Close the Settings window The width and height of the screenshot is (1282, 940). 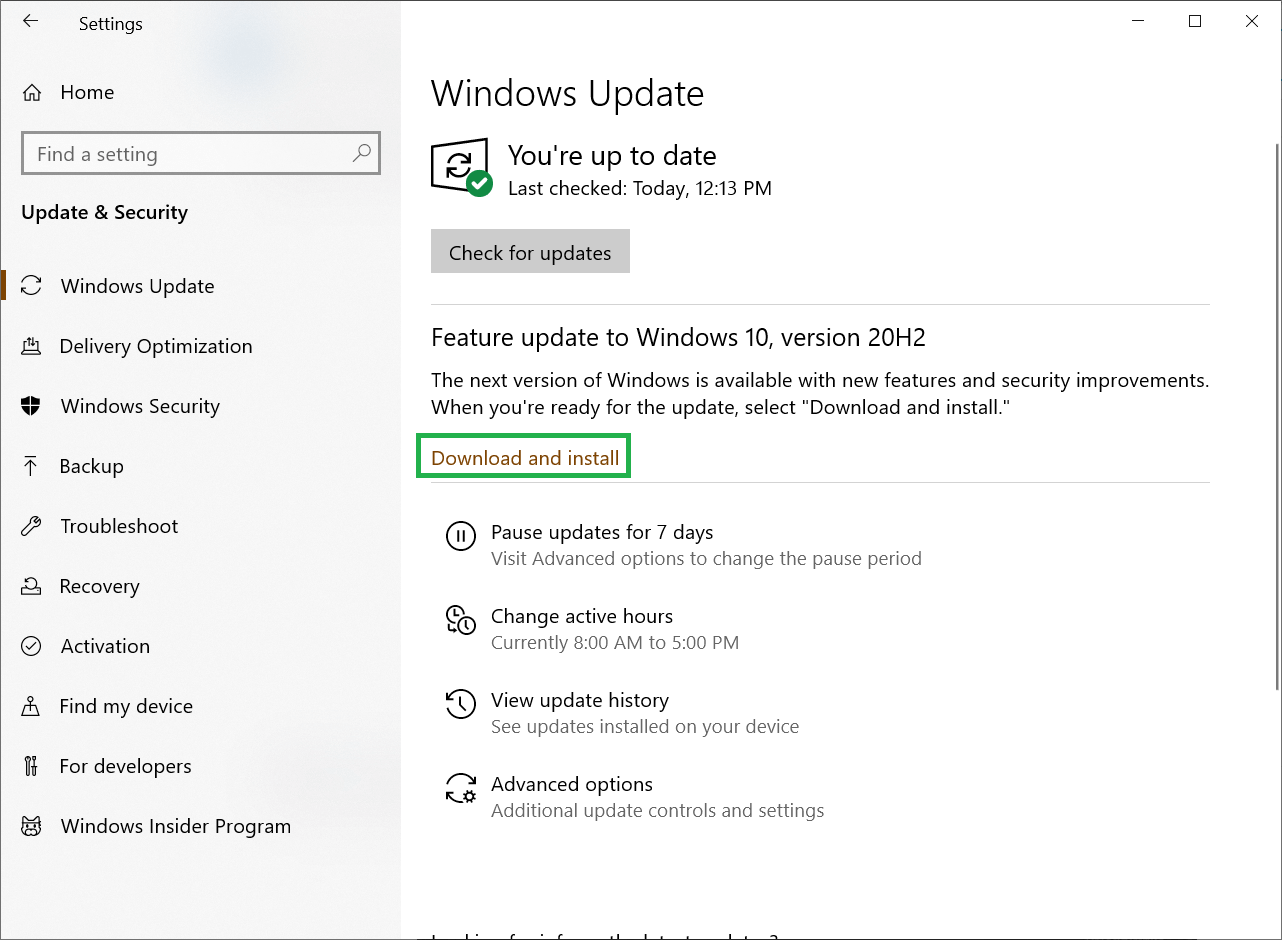1252,21
